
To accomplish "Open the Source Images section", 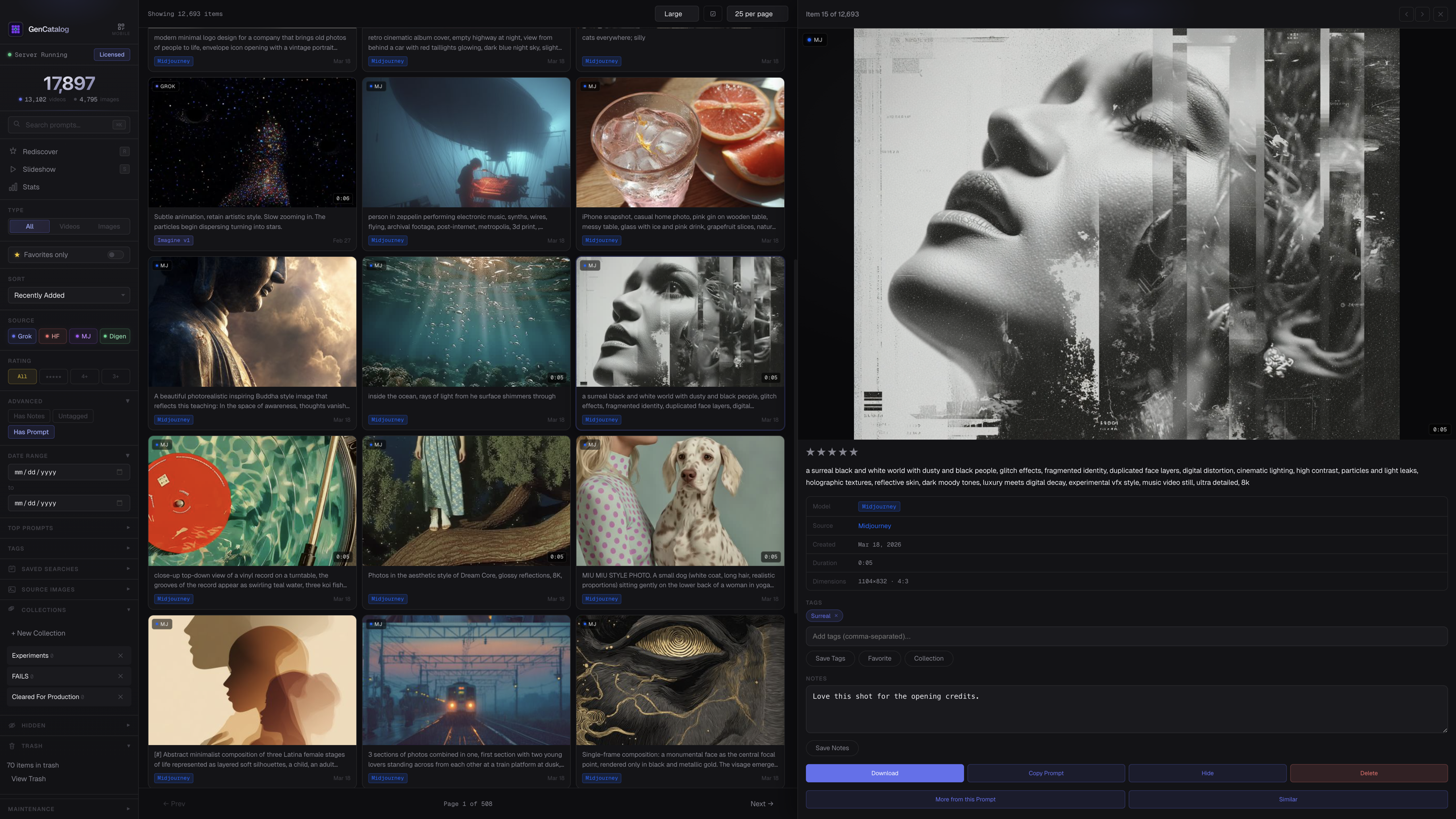I will point(49,589).
